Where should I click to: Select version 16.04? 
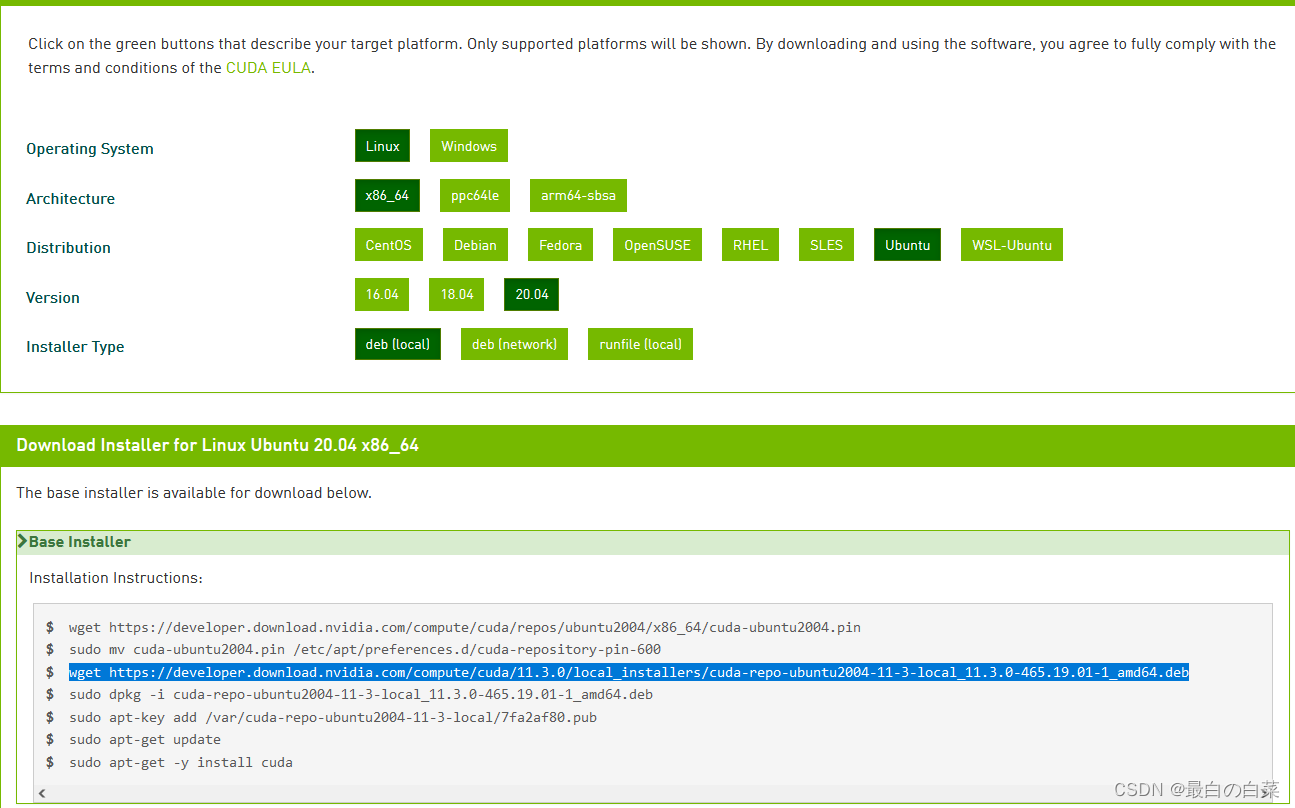click(x=382, y=294)
